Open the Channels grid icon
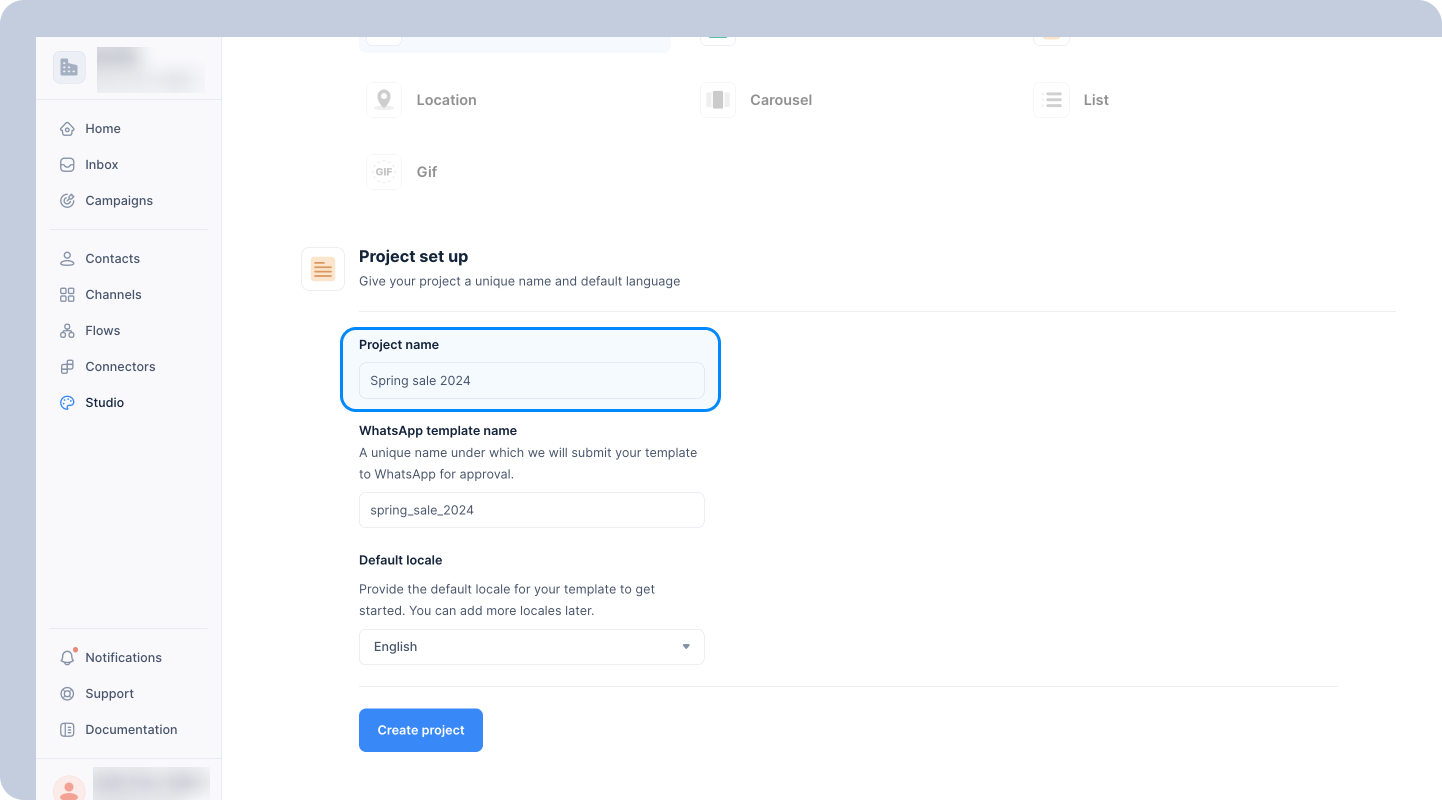This screenshot has height=800, width=1442. click(x=67, y=295)
